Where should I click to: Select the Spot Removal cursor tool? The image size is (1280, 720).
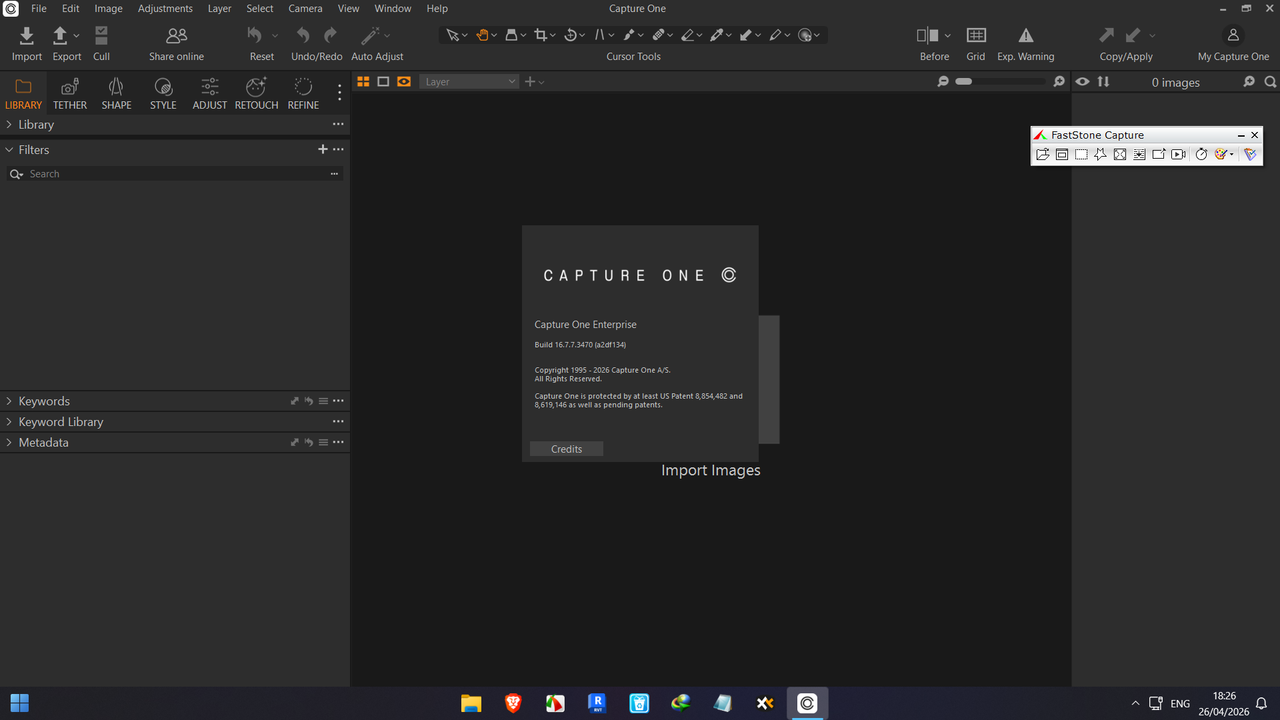pos(805,35)
